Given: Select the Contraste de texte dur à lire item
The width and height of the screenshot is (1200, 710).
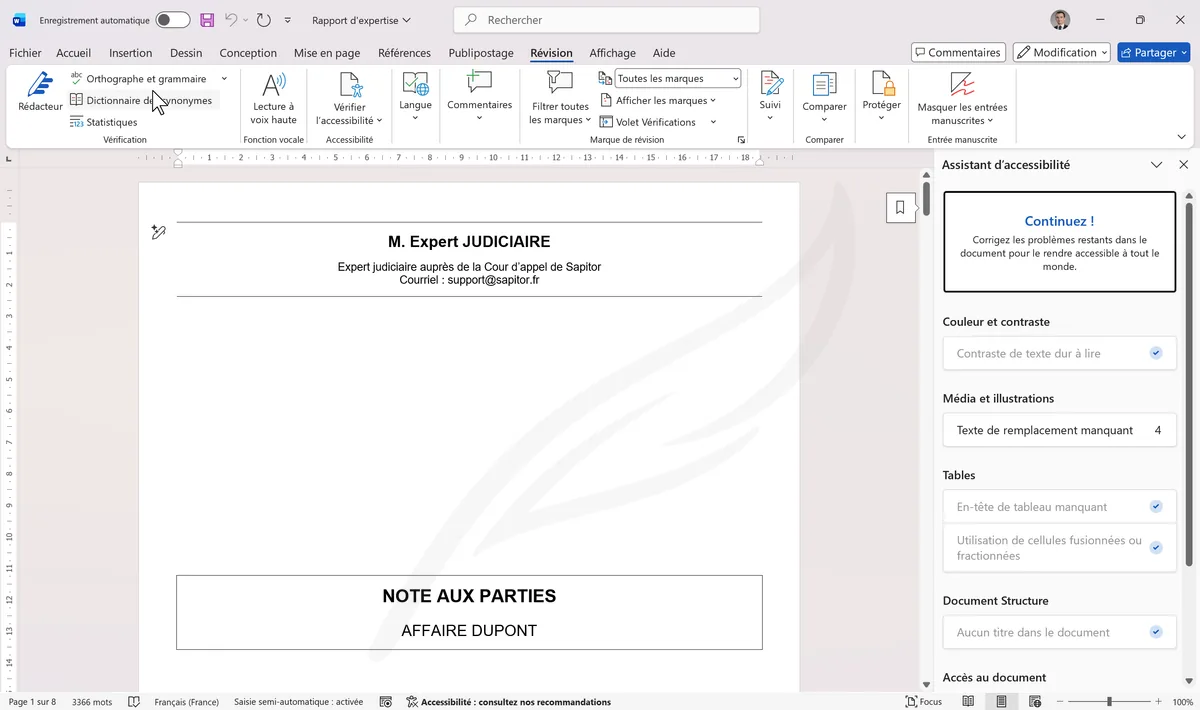Looking at the screenshot, I should tap(1058, 353).
